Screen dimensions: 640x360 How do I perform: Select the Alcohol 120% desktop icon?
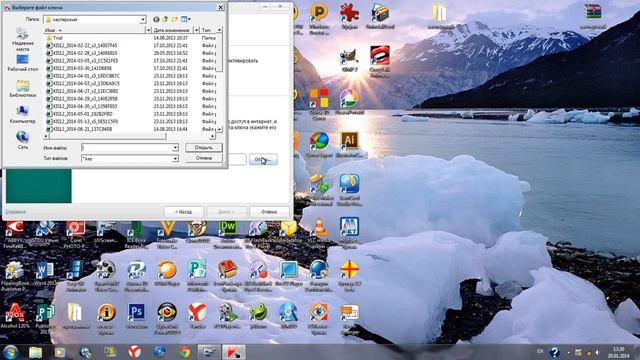[x=15, y=316]
